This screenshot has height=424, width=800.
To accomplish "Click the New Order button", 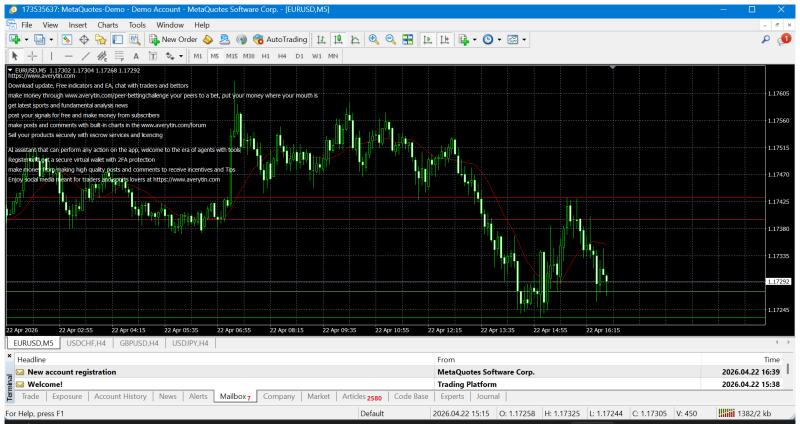I will pos(173,39).
